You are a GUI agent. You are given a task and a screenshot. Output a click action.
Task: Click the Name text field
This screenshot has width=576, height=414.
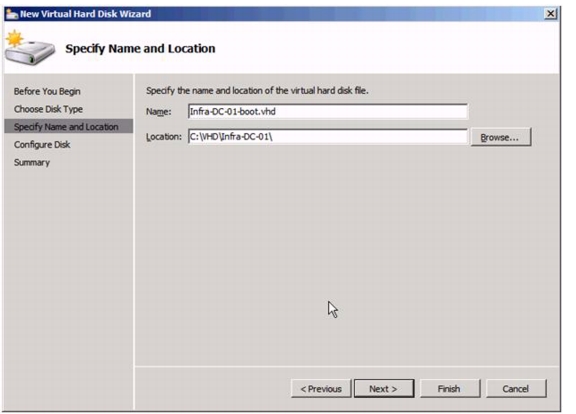[x=328, y=112]
